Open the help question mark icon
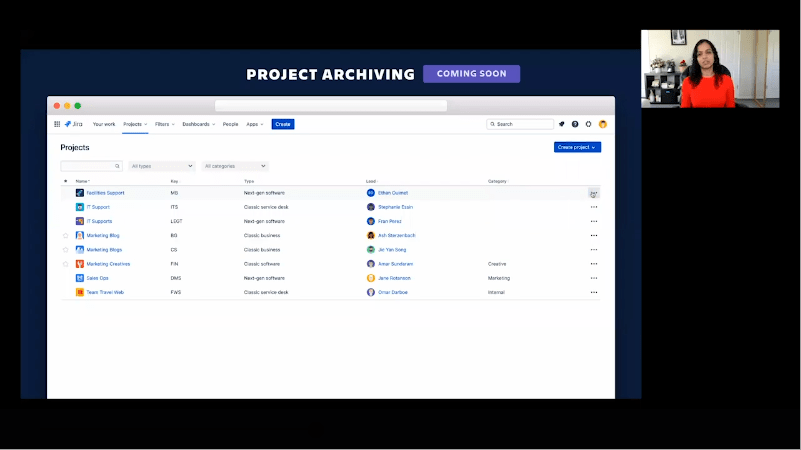 tap(575, 124)
